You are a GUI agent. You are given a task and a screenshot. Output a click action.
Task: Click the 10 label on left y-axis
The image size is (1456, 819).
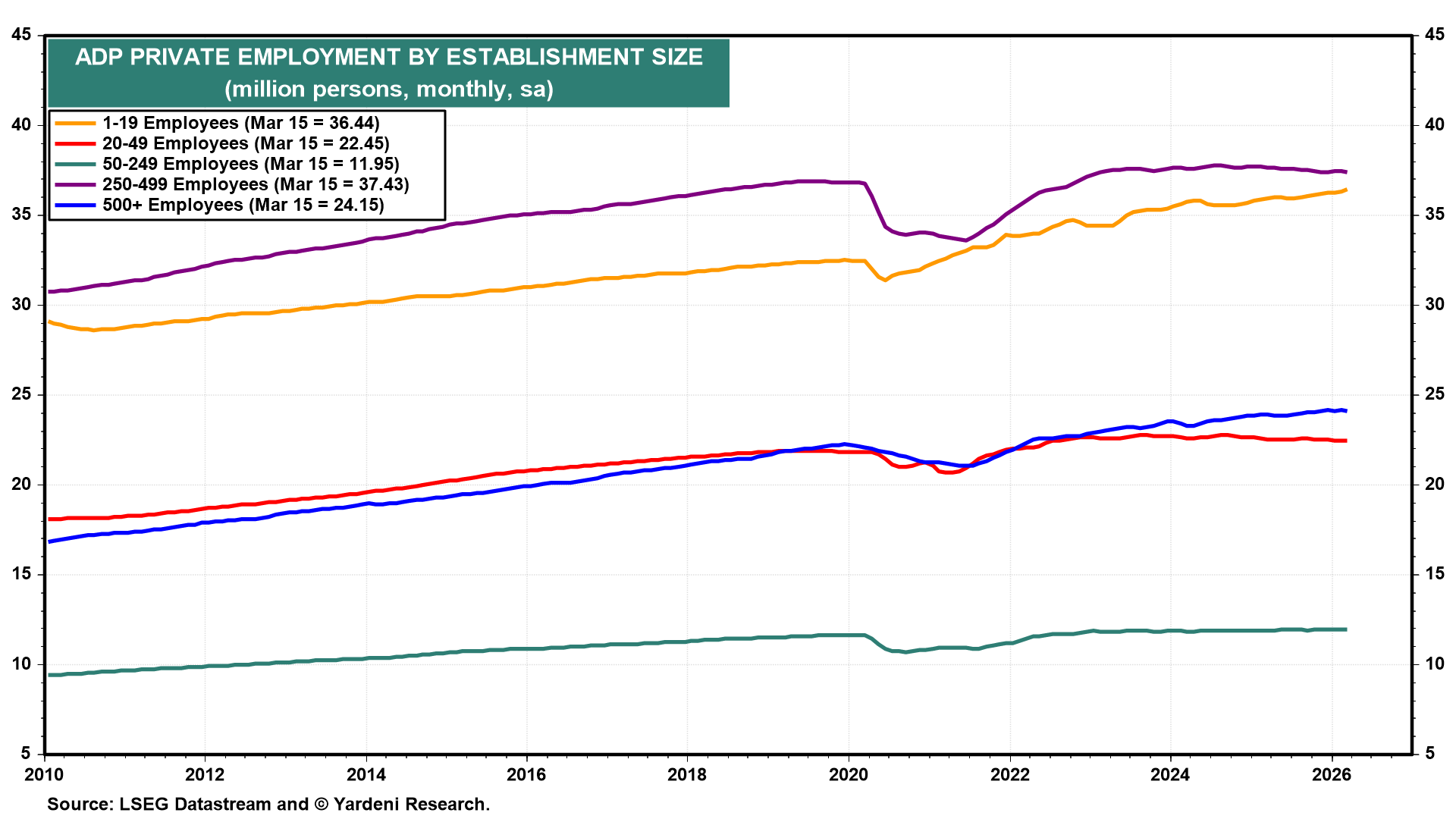click(21, 664)
